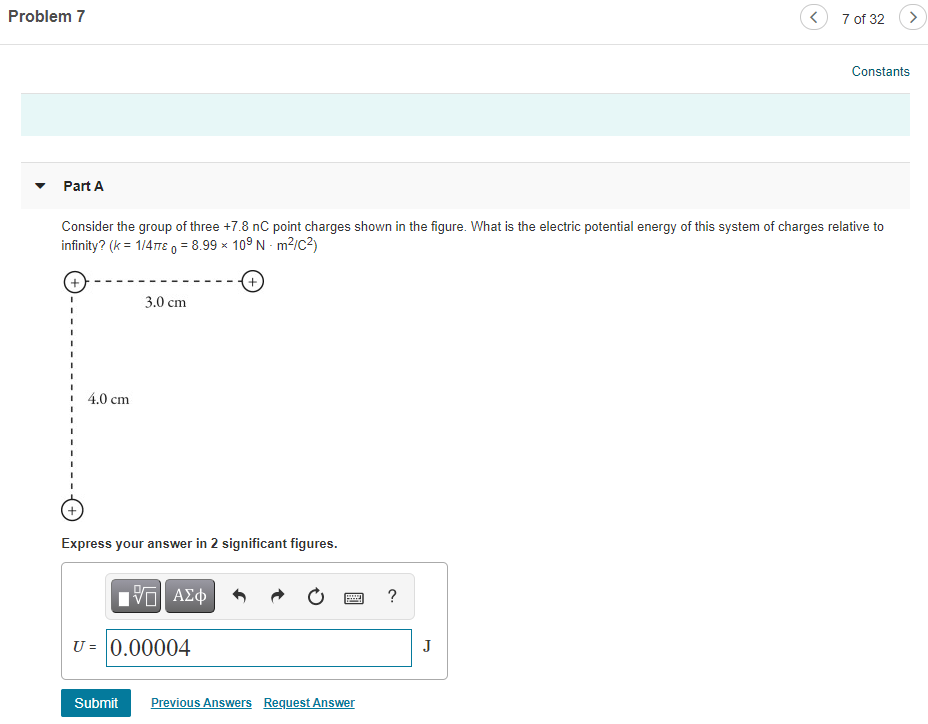Click the J unit label
This screenshot has width=928, height=724.
427,646
